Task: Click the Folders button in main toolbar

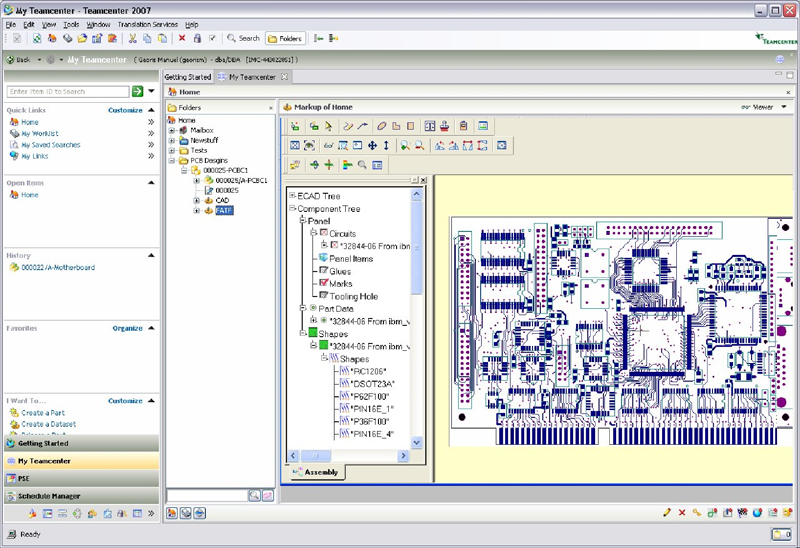Action: [x=285, y=38]
